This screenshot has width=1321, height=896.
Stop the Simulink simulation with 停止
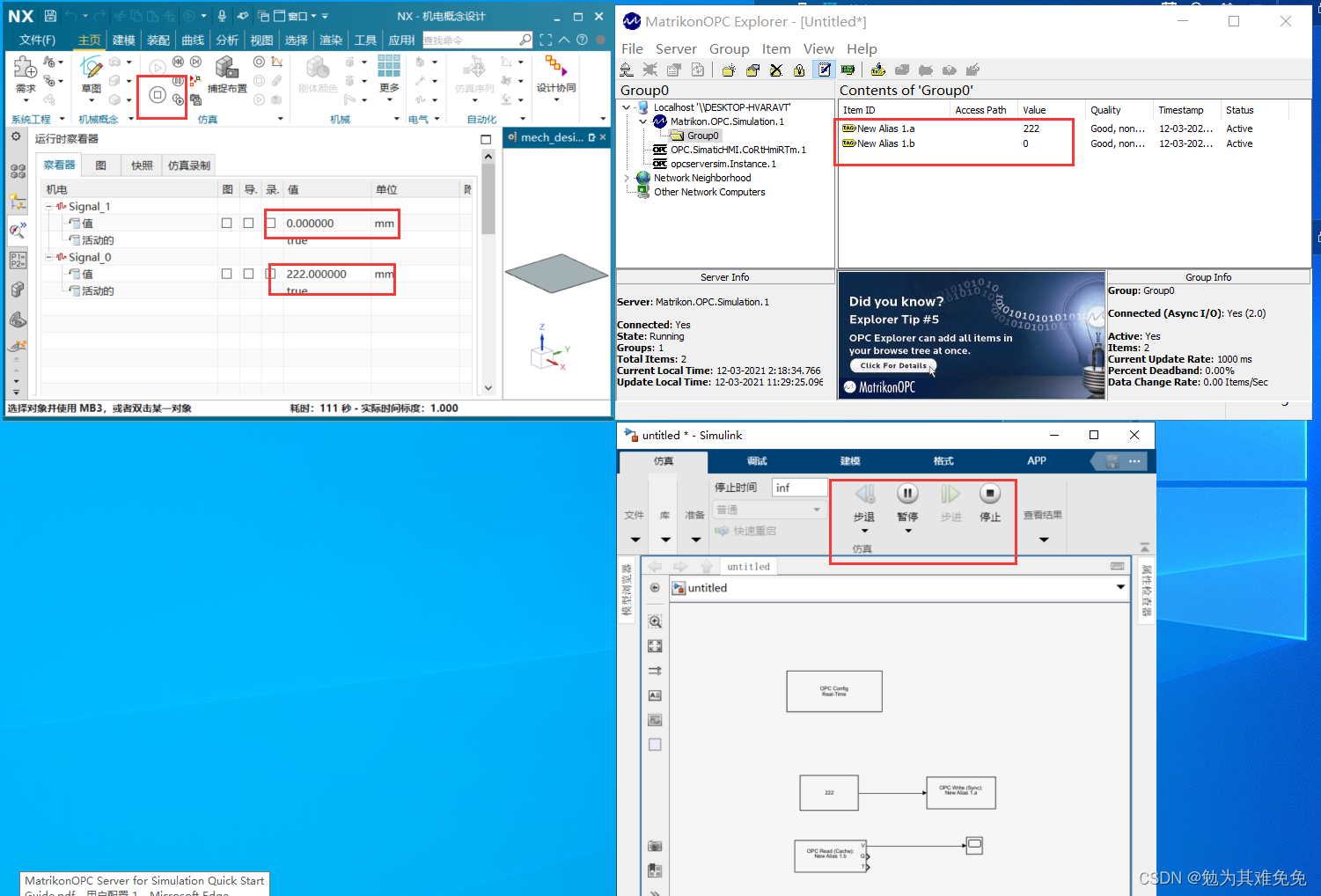click(x=990, y=504)
